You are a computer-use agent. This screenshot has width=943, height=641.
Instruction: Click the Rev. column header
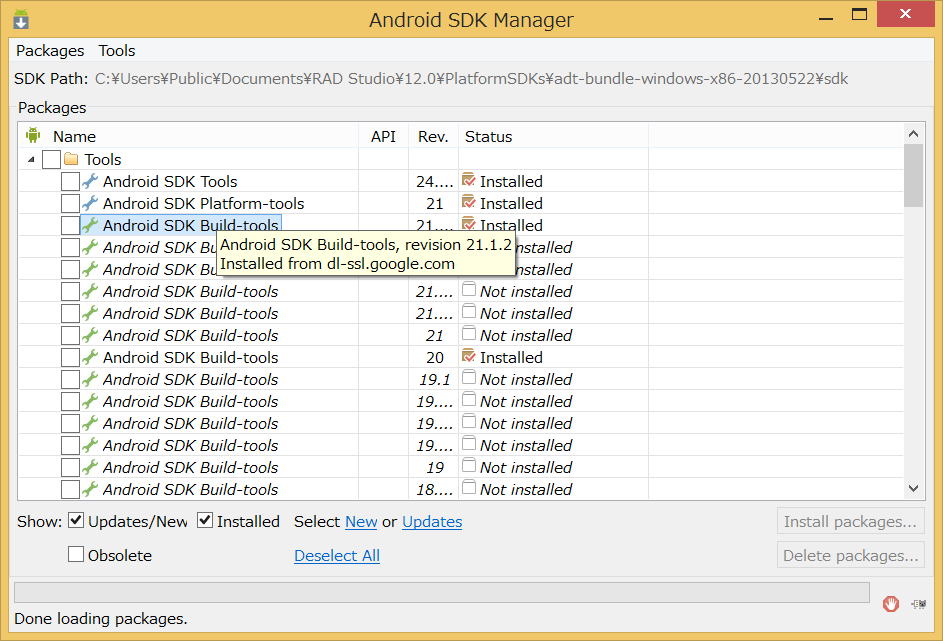(x=433, y=136)
